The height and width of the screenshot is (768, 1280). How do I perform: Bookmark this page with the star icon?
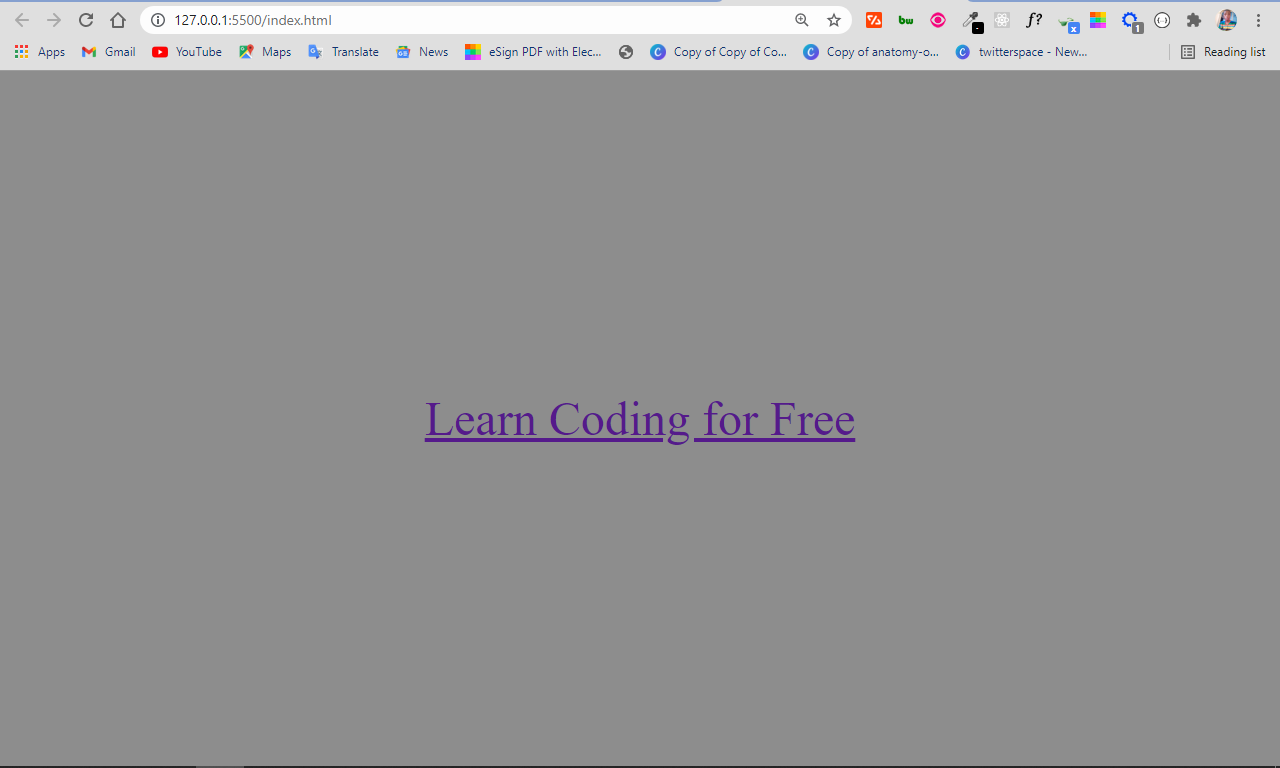point(833,20)
